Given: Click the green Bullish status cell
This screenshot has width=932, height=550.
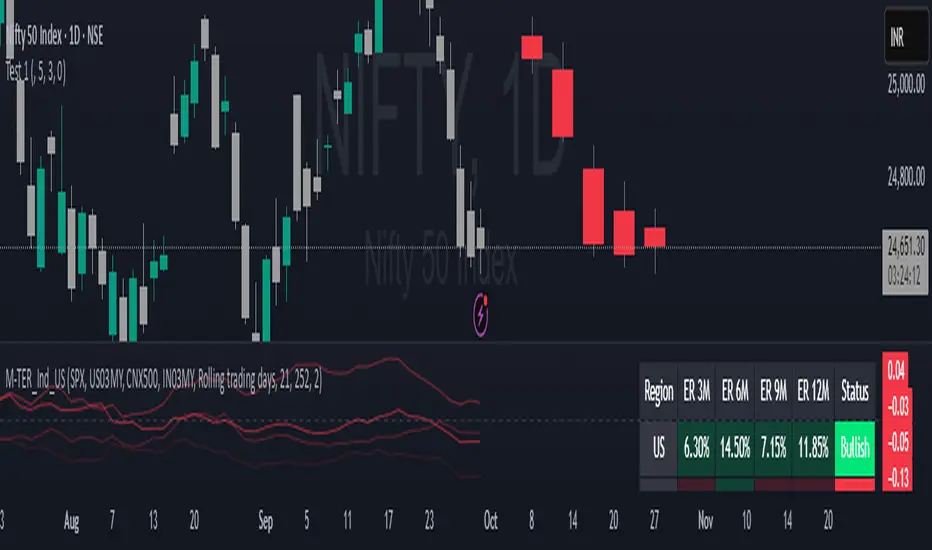Looking at the screenshot, I should [855, 448].
